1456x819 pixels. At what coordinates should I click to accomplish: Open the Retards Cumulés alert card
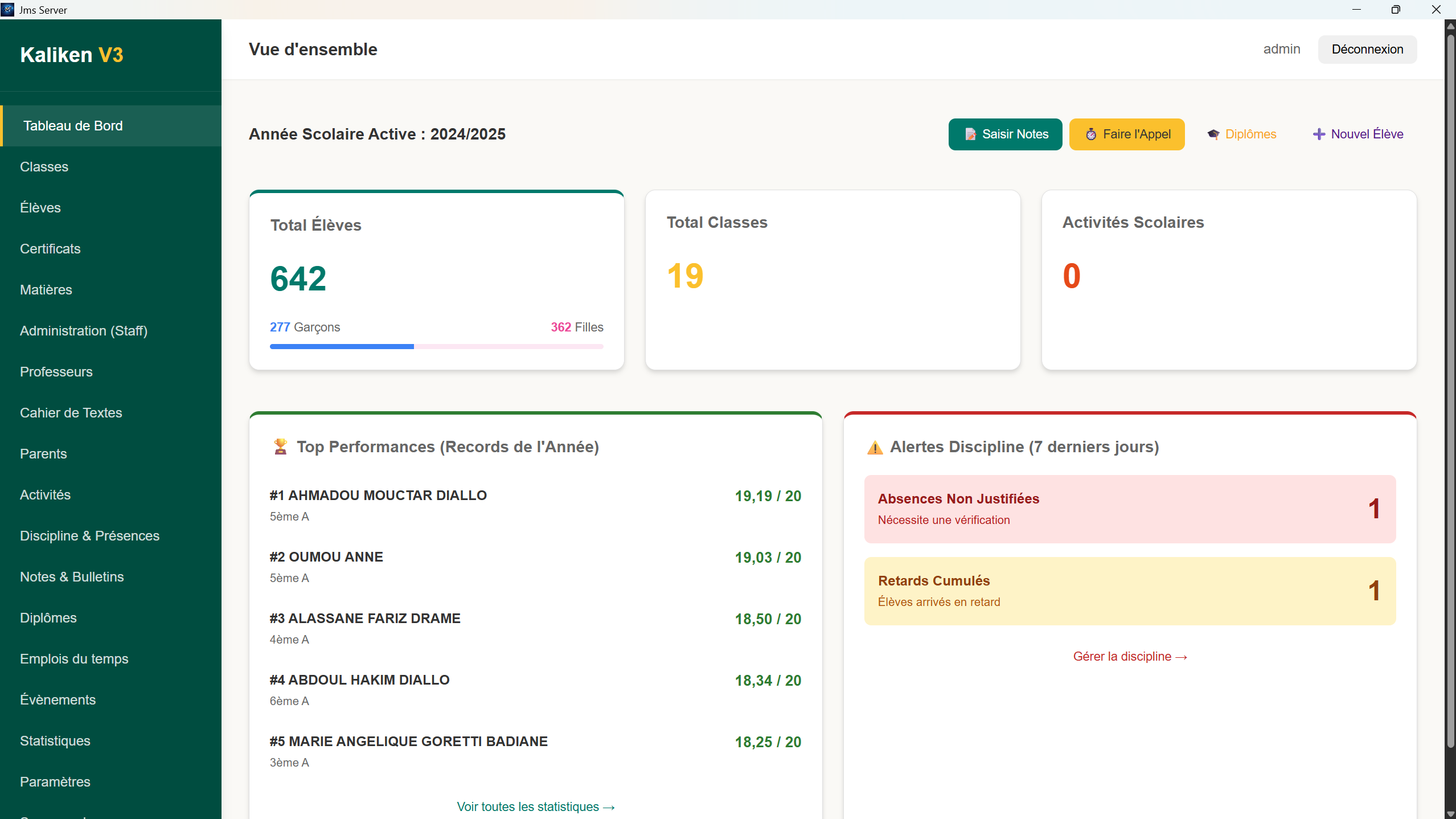[1130, 591]
